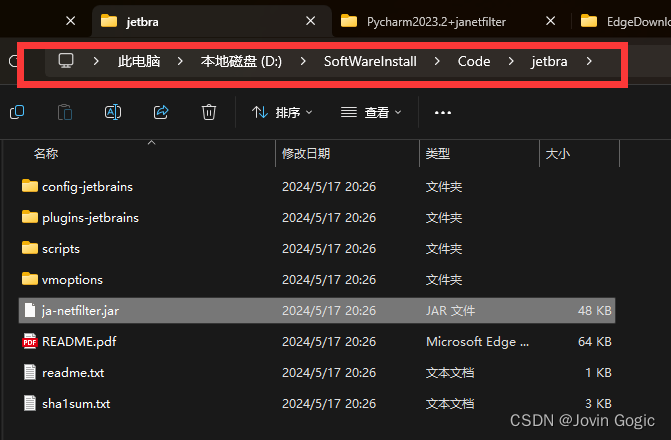Click the Pycharm2023.2+janetfilter tab folder icon
Viewport: 671px width, 440px height.
(349, 21)
